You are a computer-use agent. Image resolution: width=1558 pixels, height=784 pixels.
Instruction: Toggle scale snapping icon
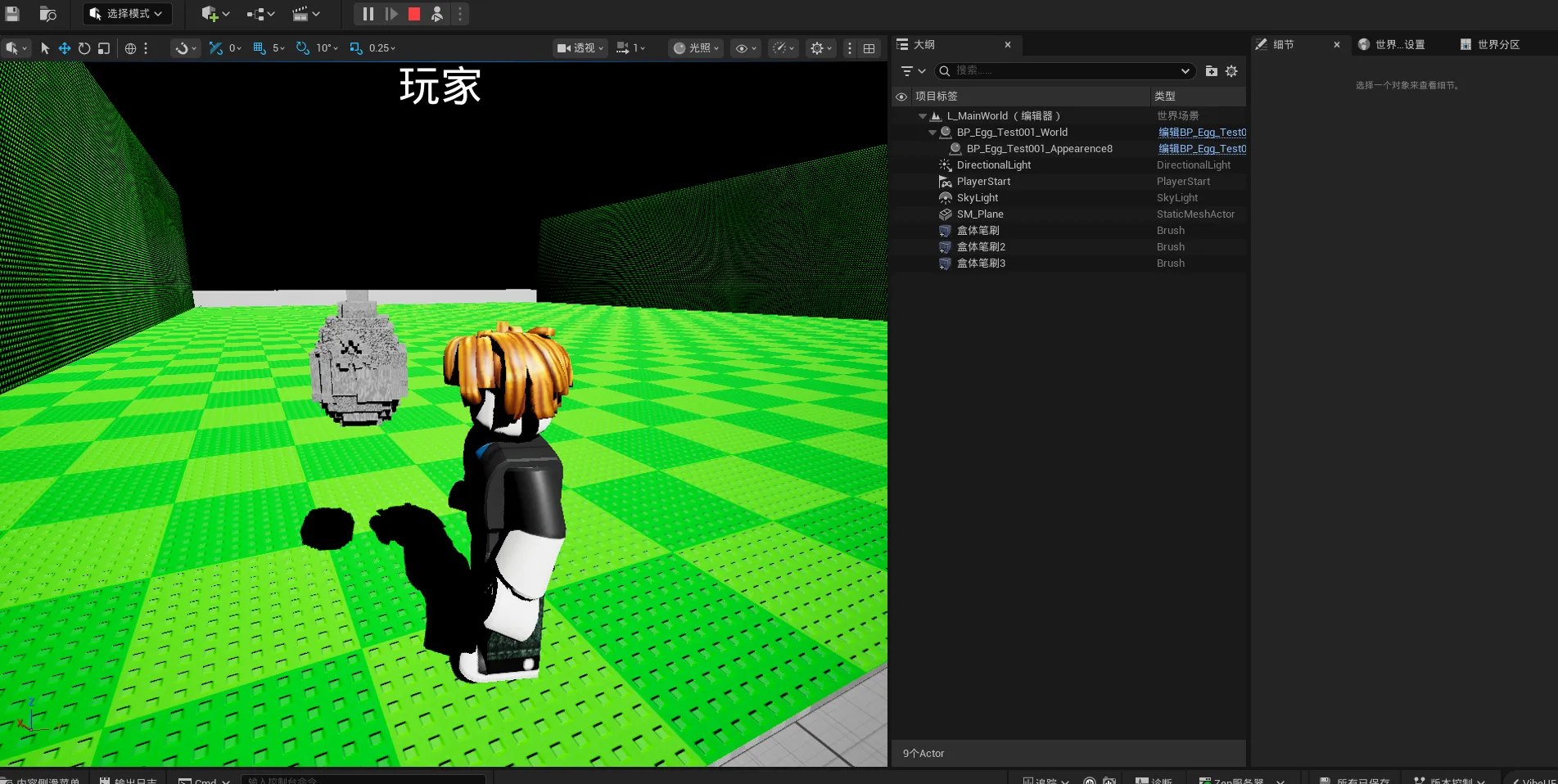click(x=356, y=48)
